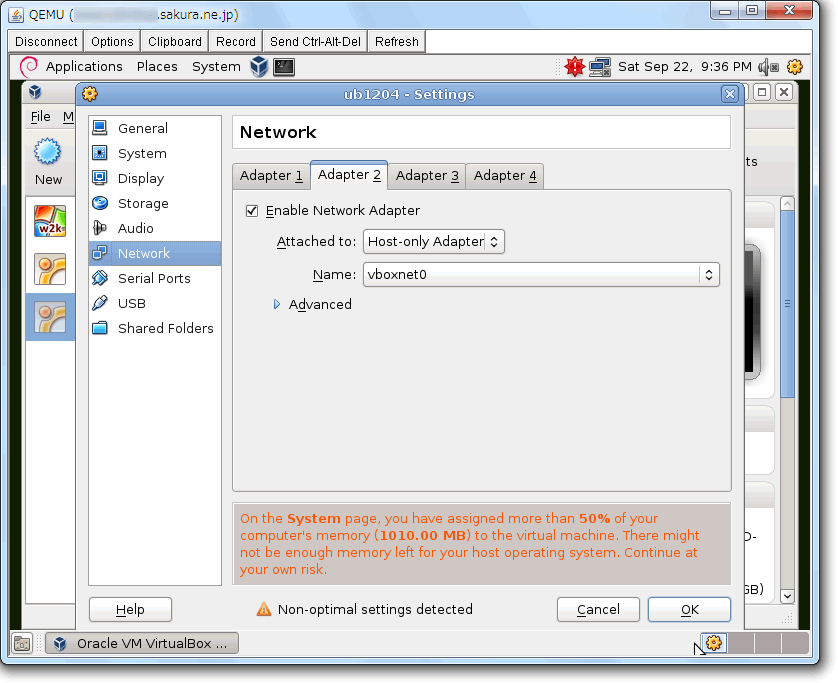Close the Settings dialog
The height and width of the screenshot is (683, 838).
tap(730, 94)
